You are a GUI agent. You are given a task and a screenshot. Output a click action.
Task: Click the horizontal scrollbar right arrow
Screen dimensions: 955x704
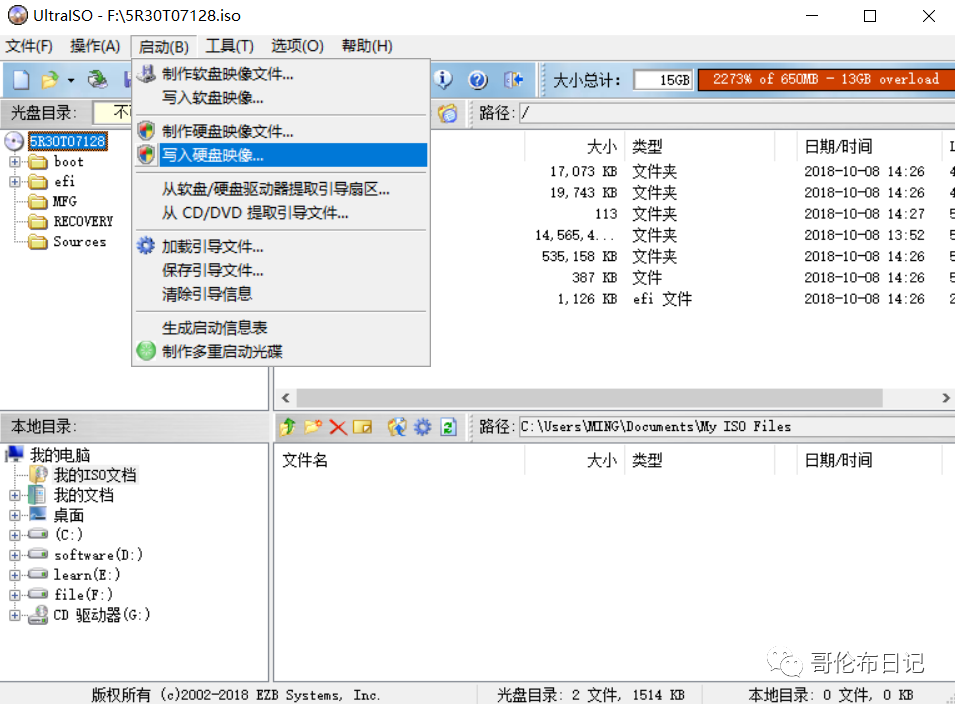tap(945, 398)
